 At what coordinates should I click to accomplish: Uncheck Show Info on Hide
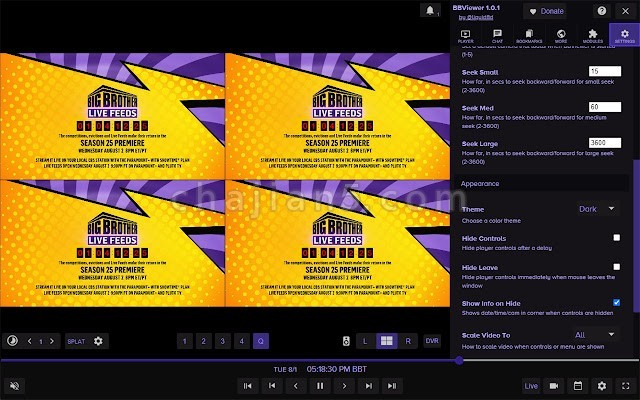click(x=616, y=302)
